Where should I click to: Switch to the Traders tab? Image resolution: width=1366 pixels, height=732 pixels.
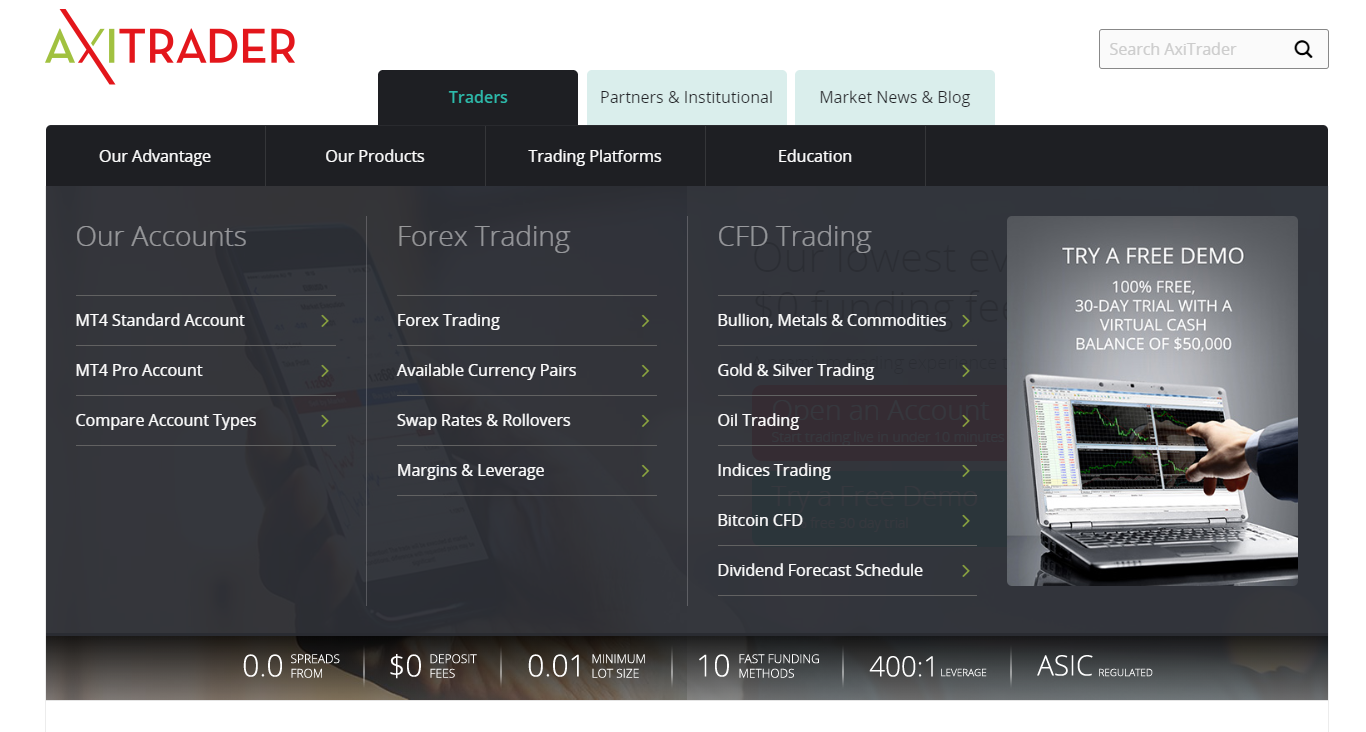point(478,97)
